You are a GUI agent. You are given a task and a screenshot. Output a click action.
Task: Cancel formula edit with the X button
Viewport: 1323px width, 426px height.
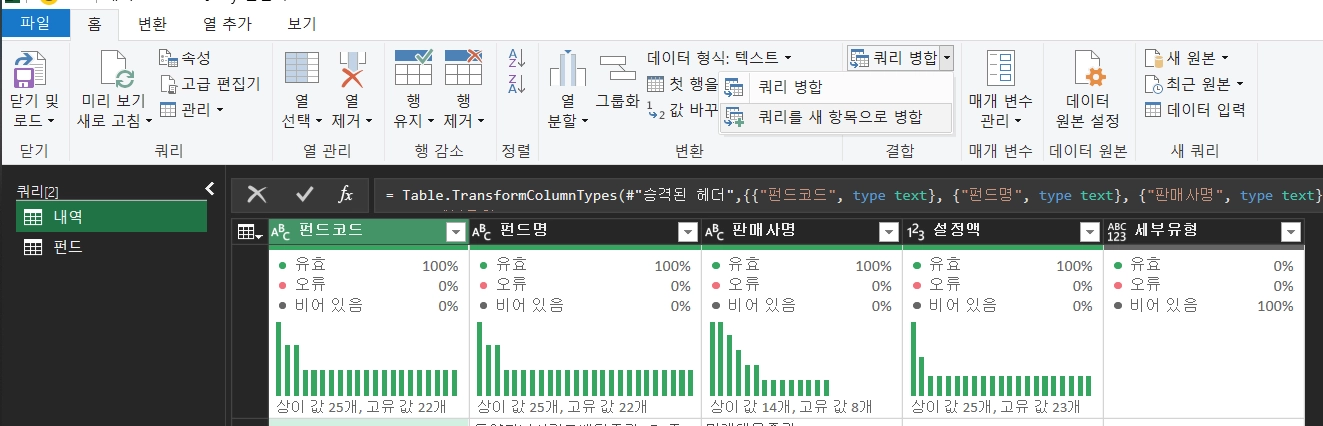(x=257, y=195)
